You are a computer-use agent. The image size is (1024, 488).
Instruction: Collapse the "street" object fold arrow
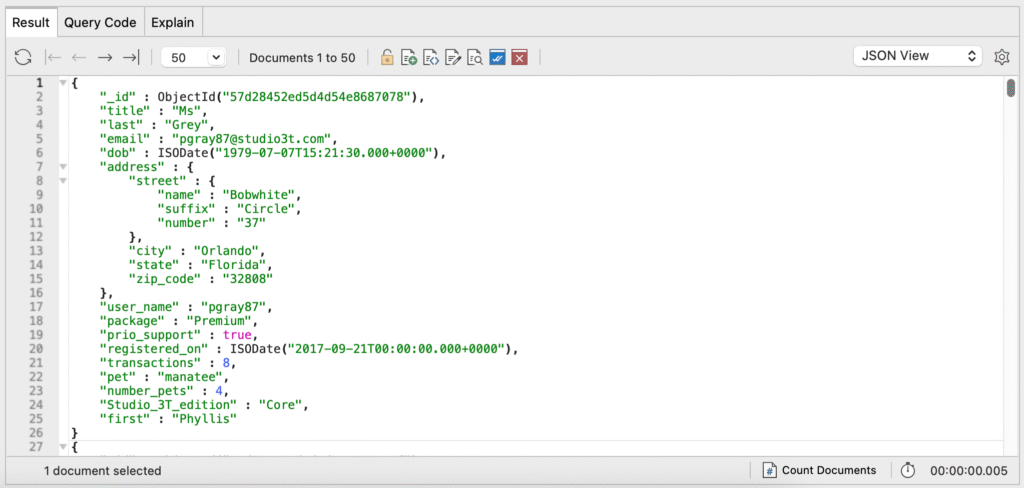click(63, 181)
